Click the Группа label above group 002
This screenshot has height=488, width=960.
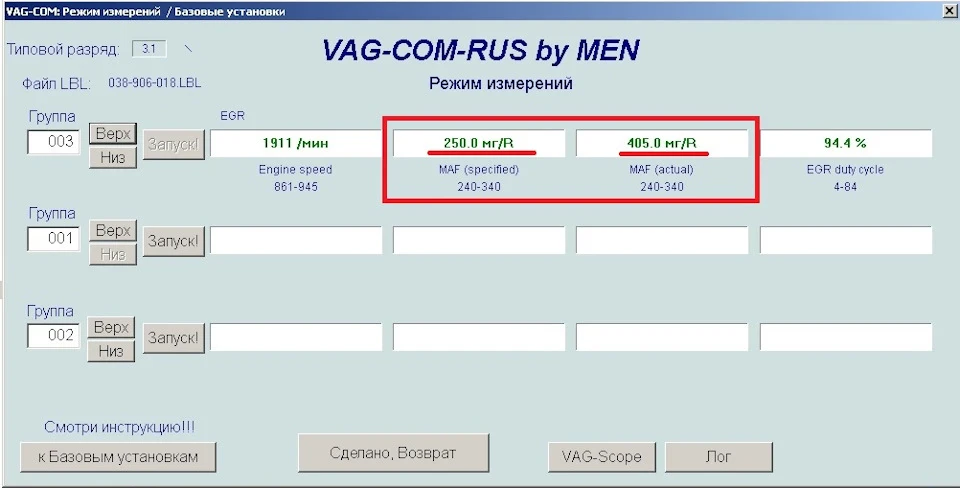pyautogui.click(x=50, y=311)
